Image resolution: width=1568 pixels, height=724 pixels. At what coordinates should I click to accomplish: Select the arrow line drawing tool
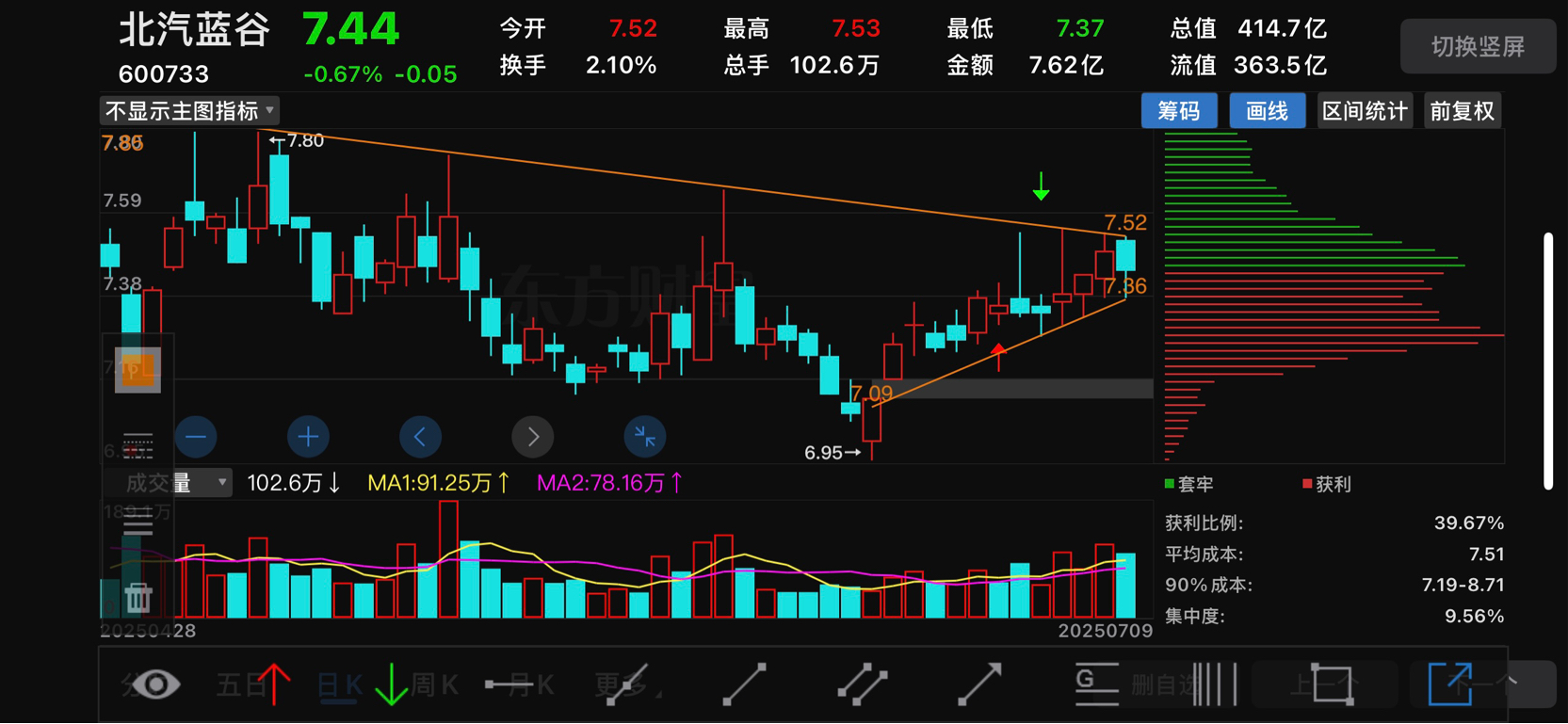pyautogui.click(x=979, y=684)
